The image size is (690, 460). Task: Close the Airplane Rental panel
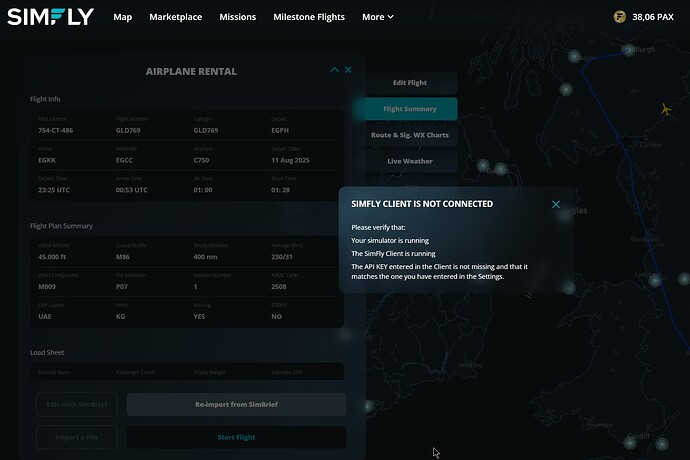click(x=348, y=70)
